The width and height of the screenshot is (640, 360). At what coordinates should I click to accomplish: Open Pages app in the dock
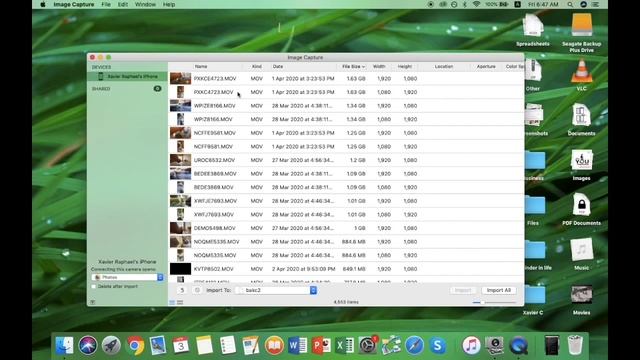point(251,346)
